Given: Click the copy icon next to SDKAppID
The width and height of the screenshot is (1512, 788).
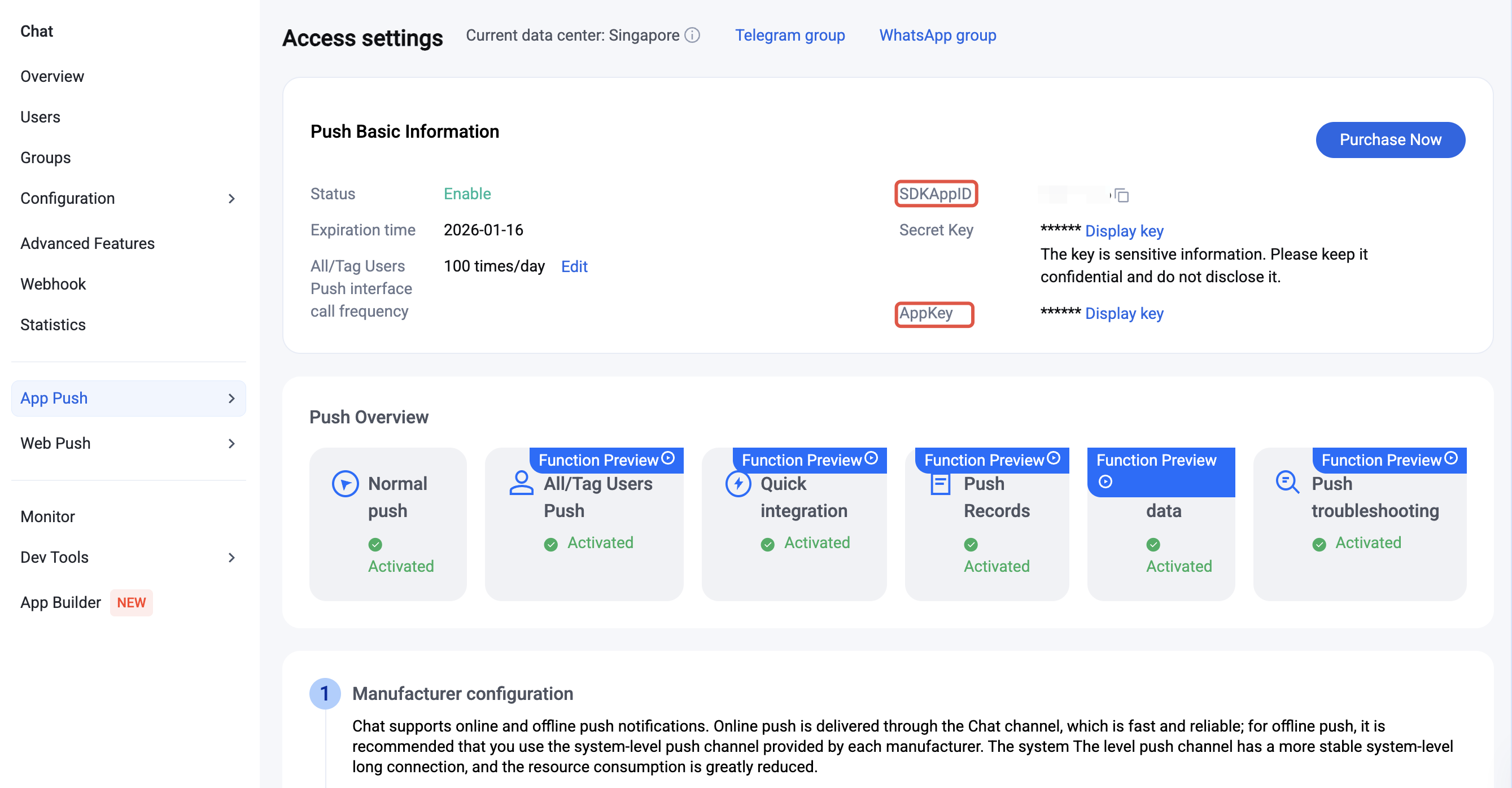Looking at the screenshot, I should pos(1122,195).
